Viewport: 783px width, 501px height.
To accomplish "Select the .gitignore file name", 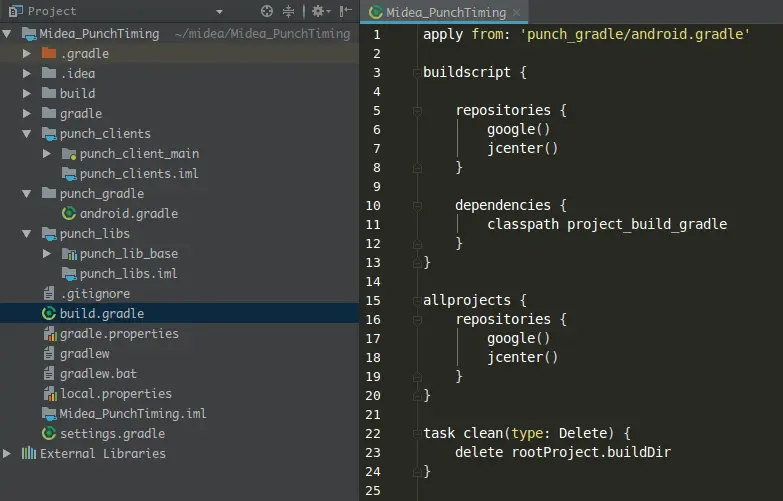I will pos(95,294).
